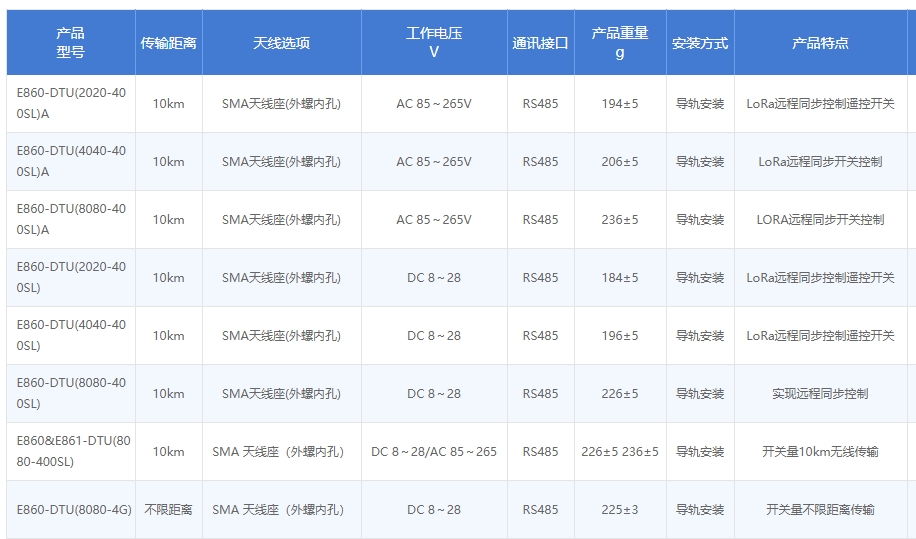Select SMA天线座(外螺内孔) in the 206±5 row
The height and width of the screenshot is (539, 916).
click(282, 161)
